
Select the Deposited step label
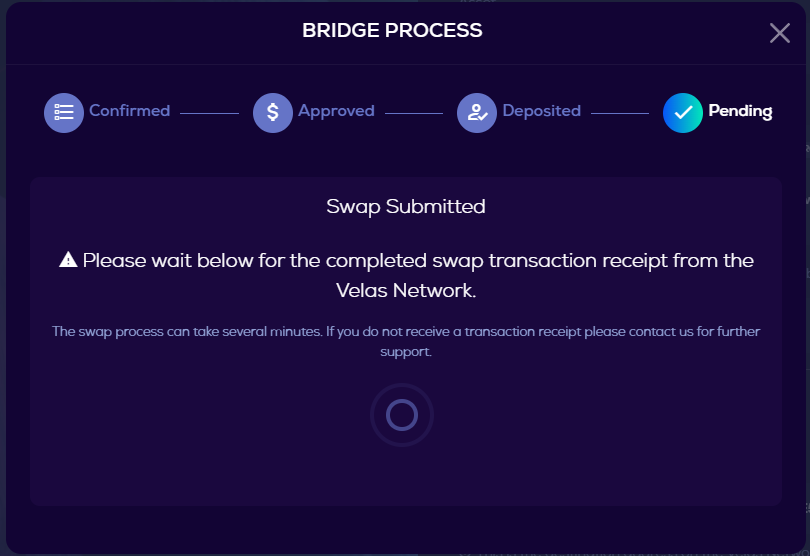[x=542, y=111]
